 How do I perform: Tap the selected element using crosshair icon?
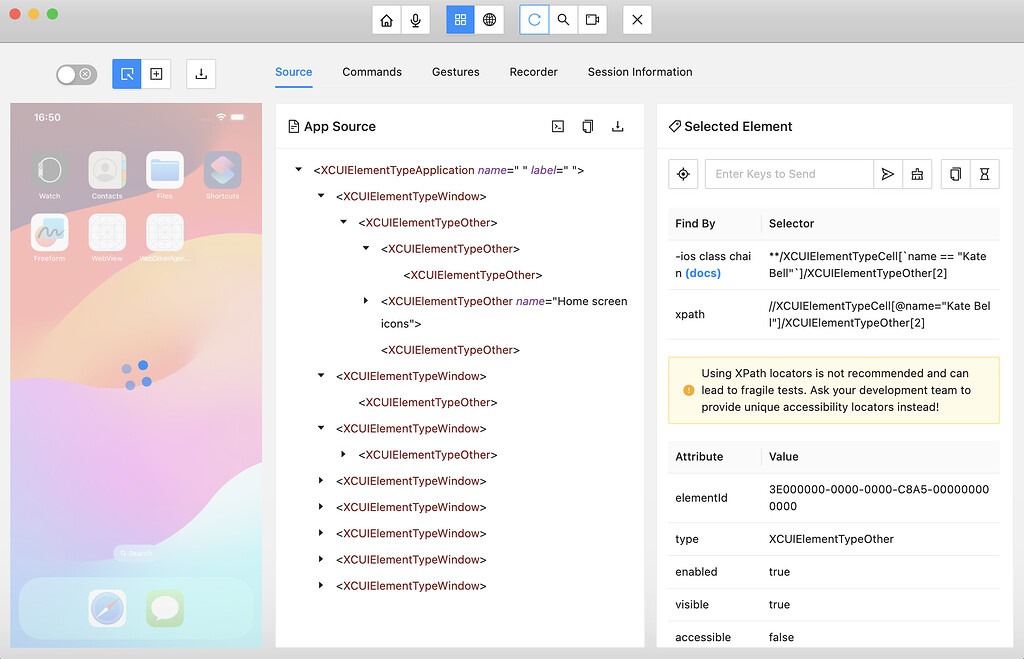click(x=683, y=173)
